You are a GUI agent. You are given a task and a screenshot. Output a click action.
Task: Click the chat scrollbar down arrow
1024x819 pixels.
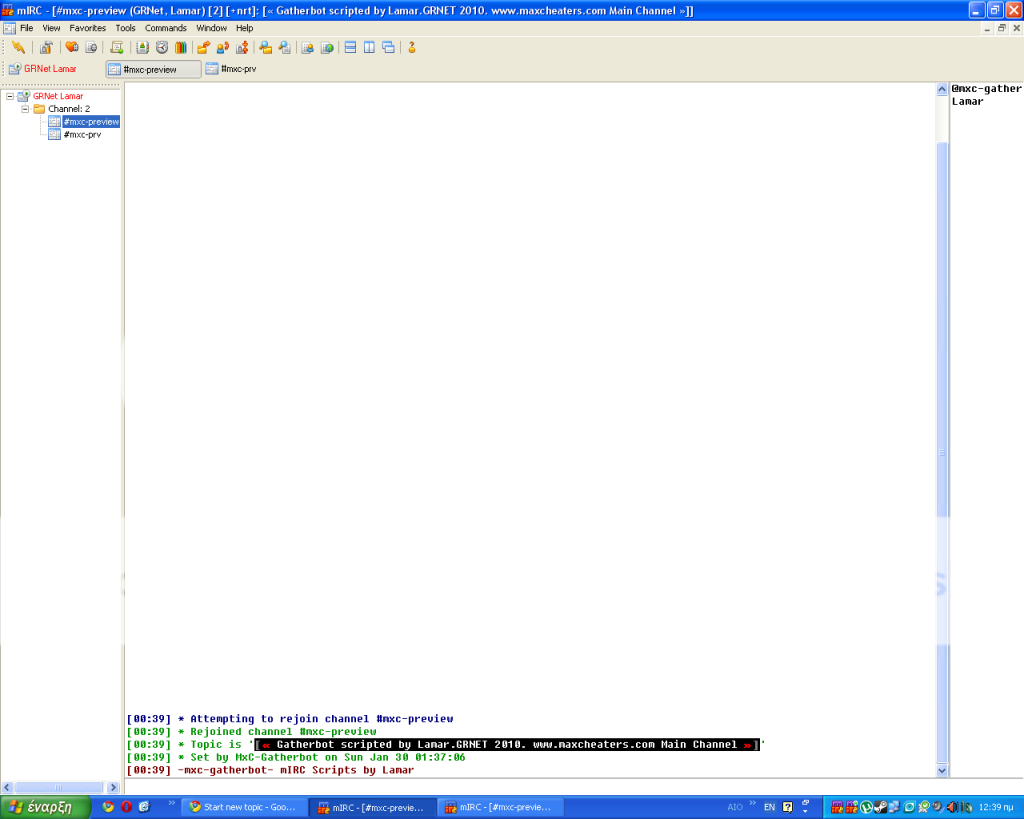(x=941, y=771)
